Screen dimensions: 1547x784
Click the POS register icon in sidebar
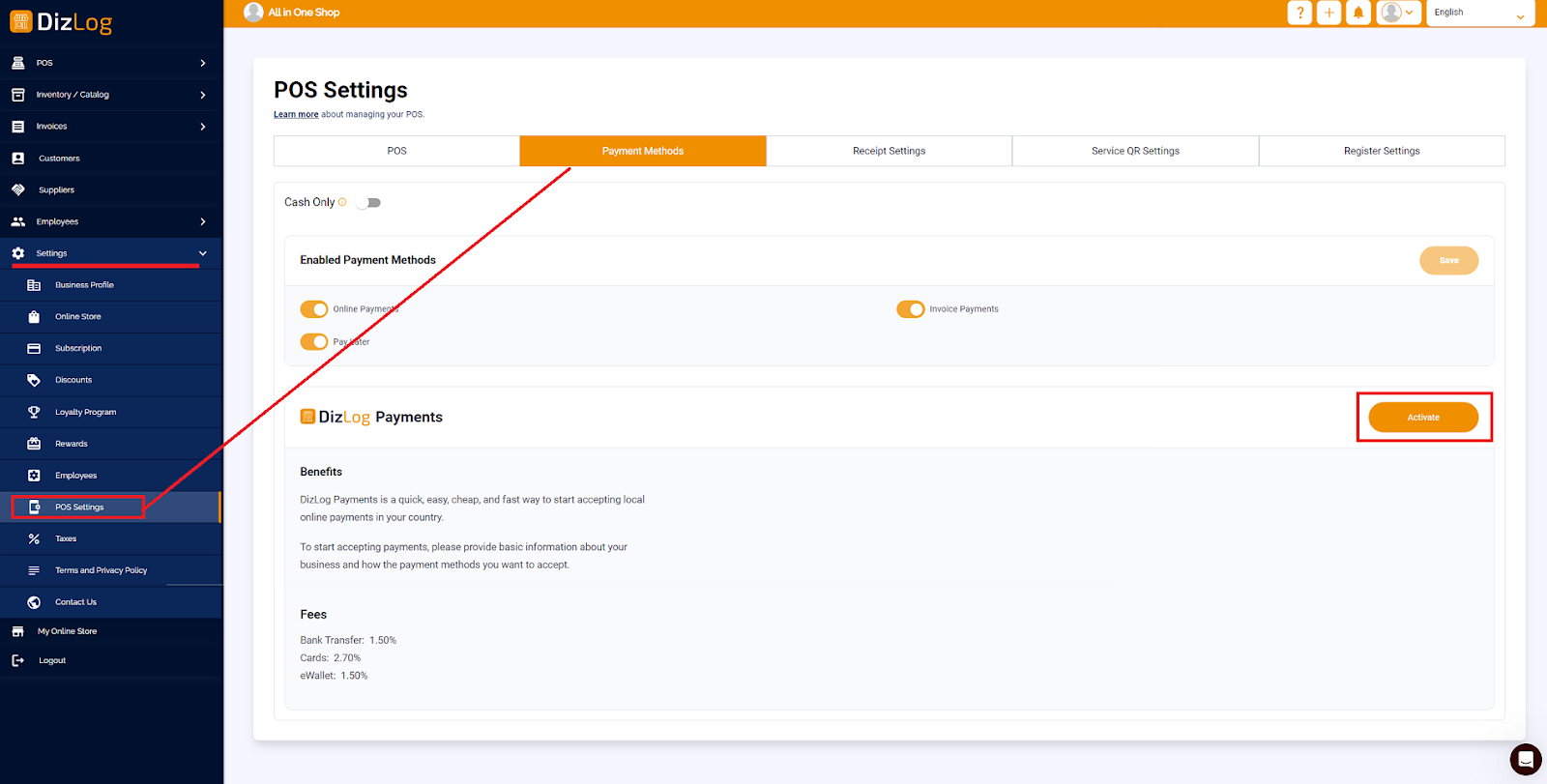pos(17,63)
